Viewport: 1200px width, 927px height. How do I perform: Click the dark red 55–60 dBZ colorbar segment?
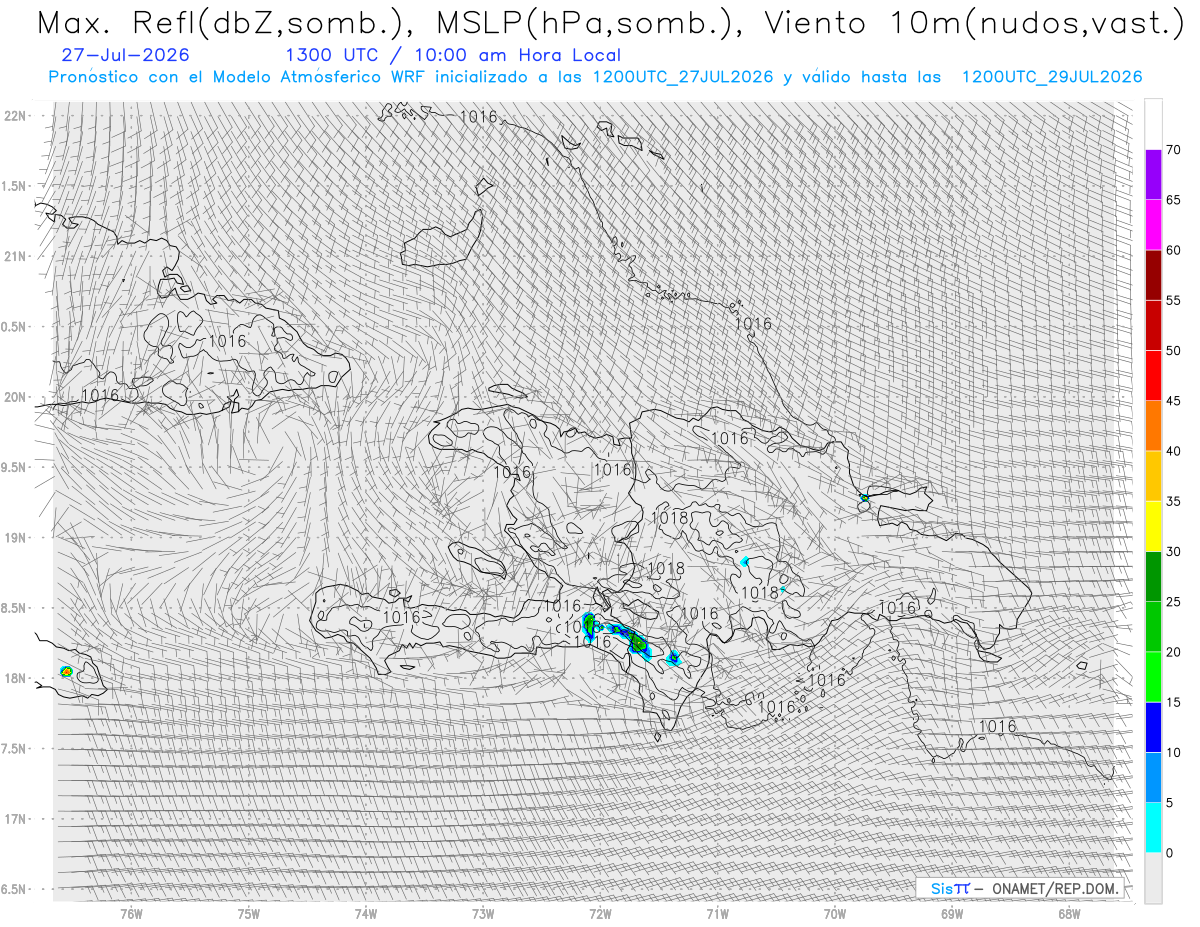[x=1153, y=275]
